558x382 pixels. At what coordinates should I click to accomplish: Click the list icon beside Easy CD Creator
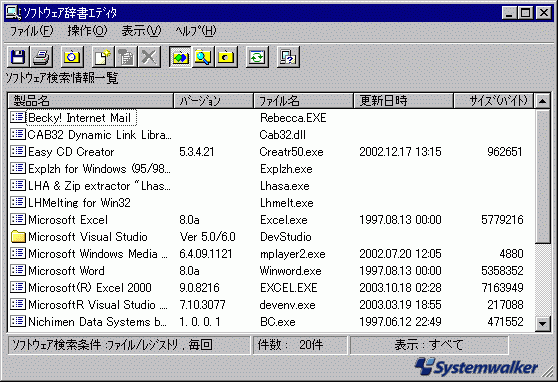(x=18, y=151)
